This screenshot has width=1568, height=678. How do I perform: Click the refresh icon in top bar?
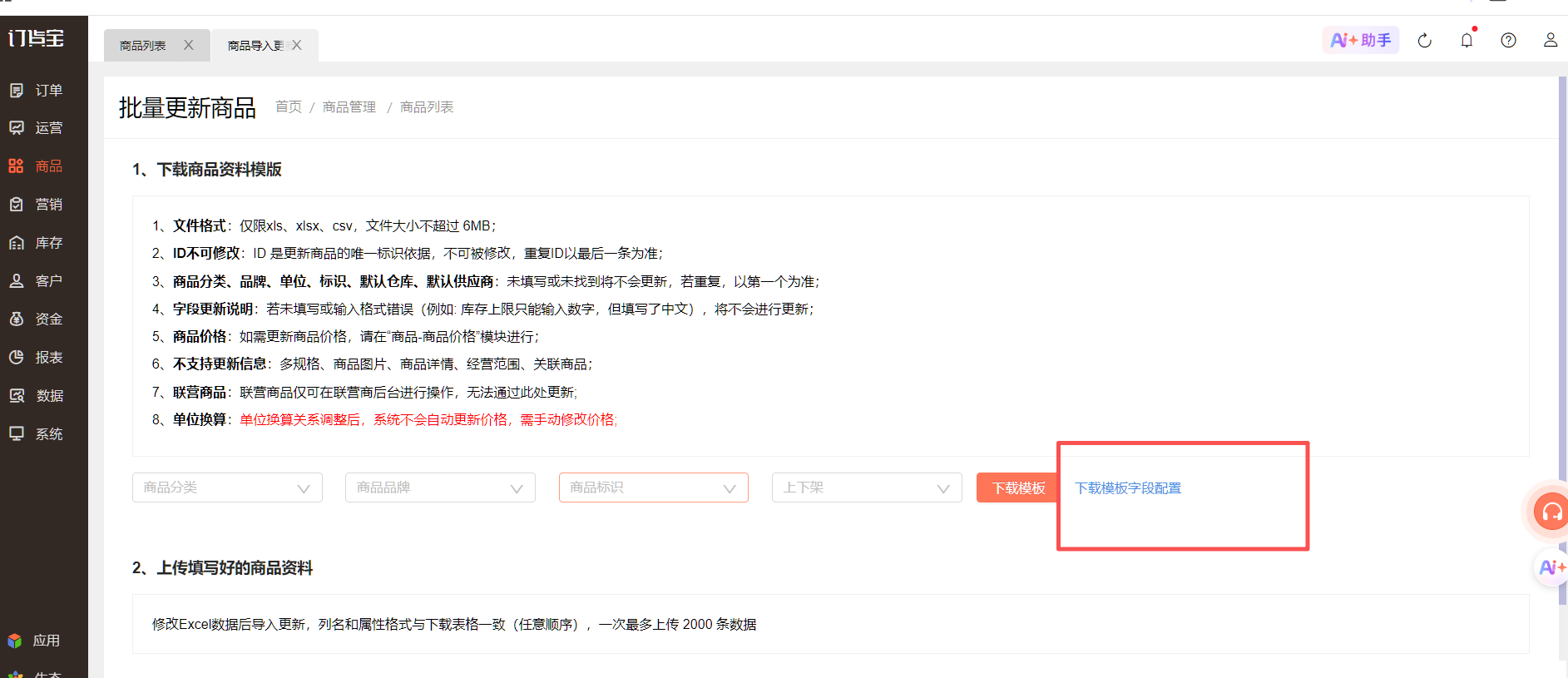[x=1425, y=41]
